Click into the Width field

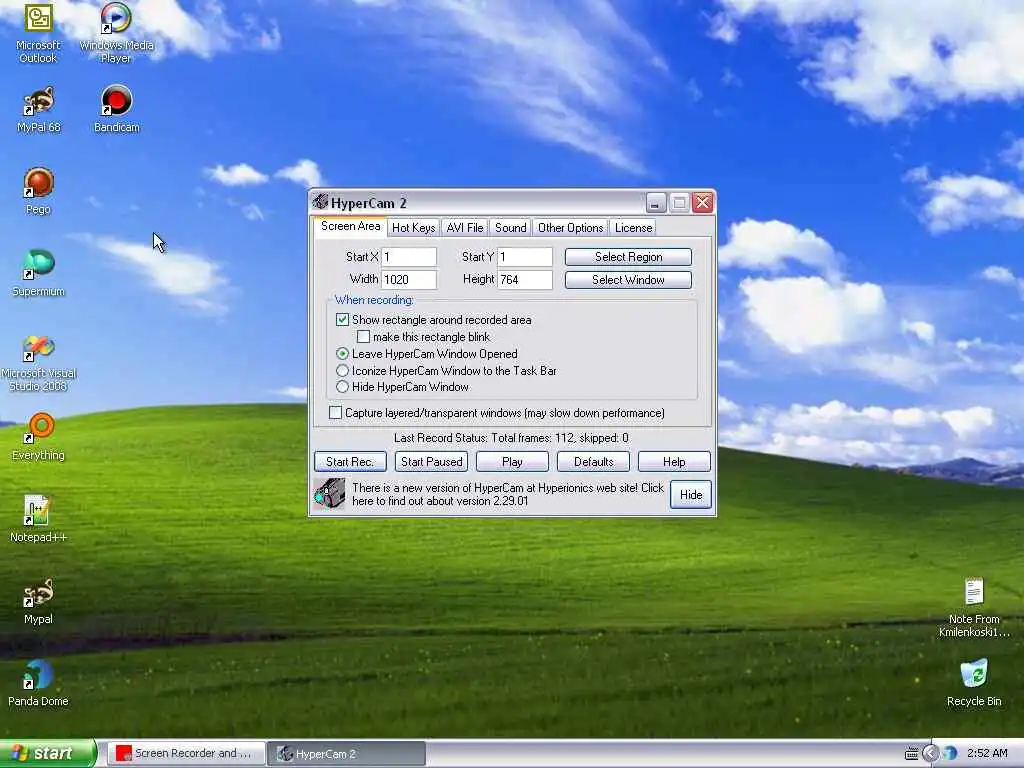pos(409,280)
